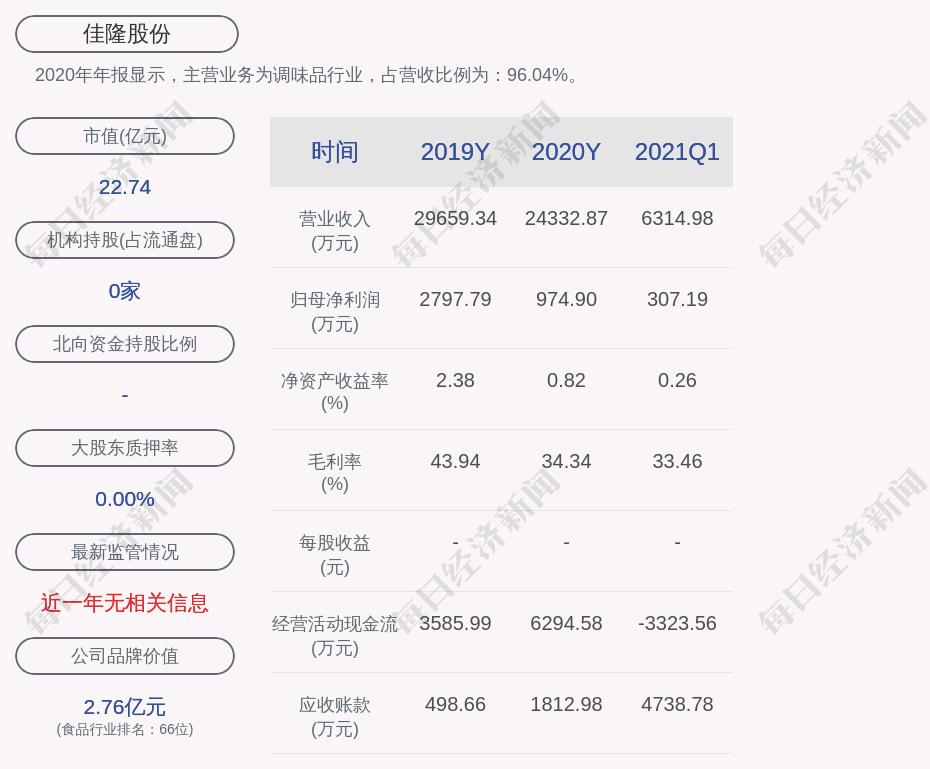Click the 22.74 market cap value
This screenshot has width=930, height=769.
point(124,186)
